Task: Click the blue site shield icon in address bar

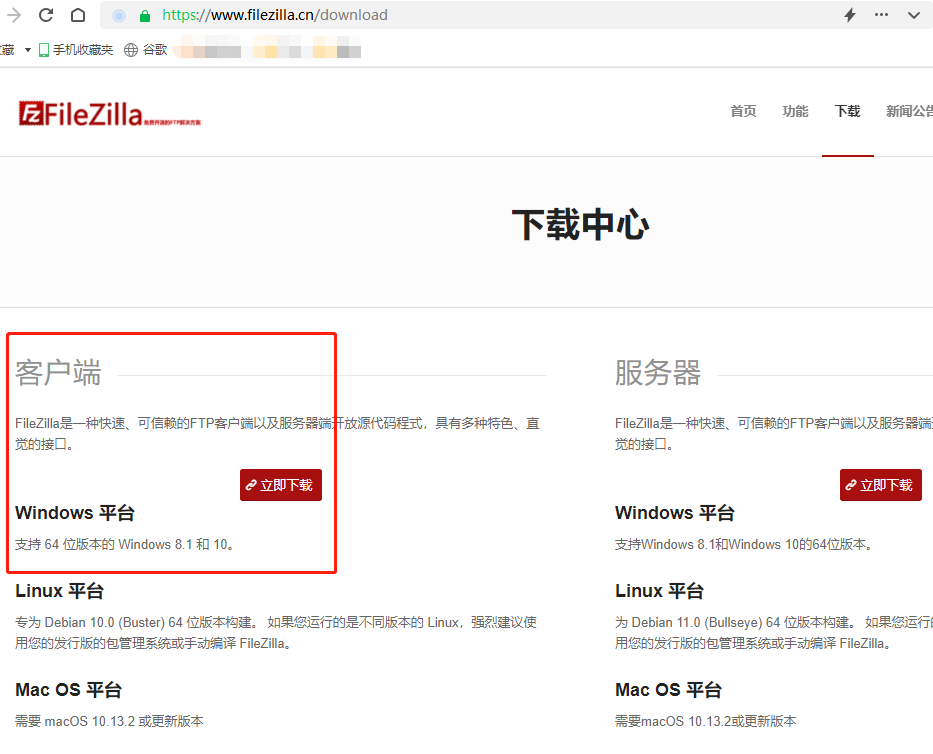Action: (x=119, y=15)
